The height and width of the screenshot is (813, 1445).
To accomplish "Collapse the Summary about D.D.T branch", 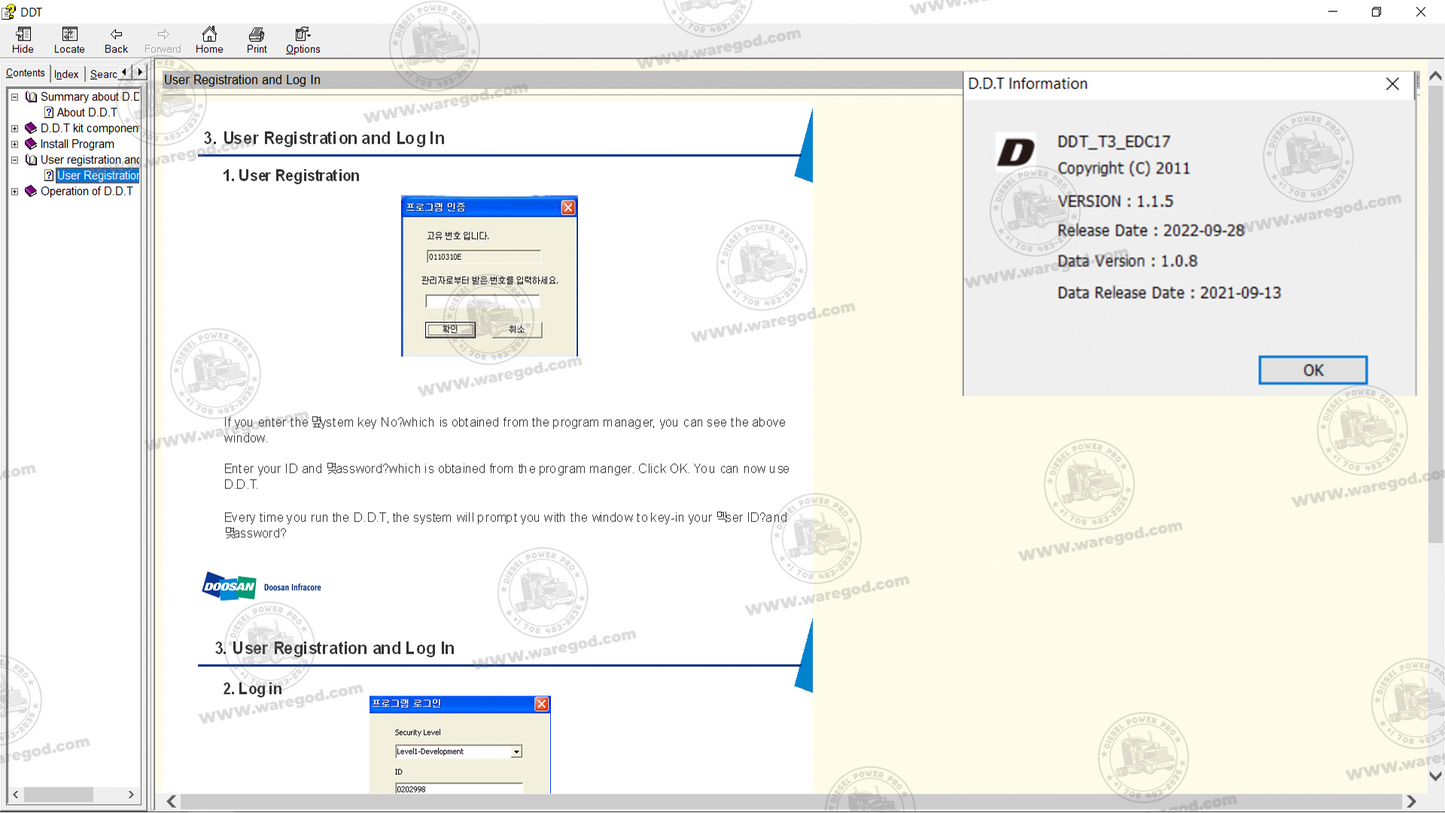I will [x=13, y=96].
